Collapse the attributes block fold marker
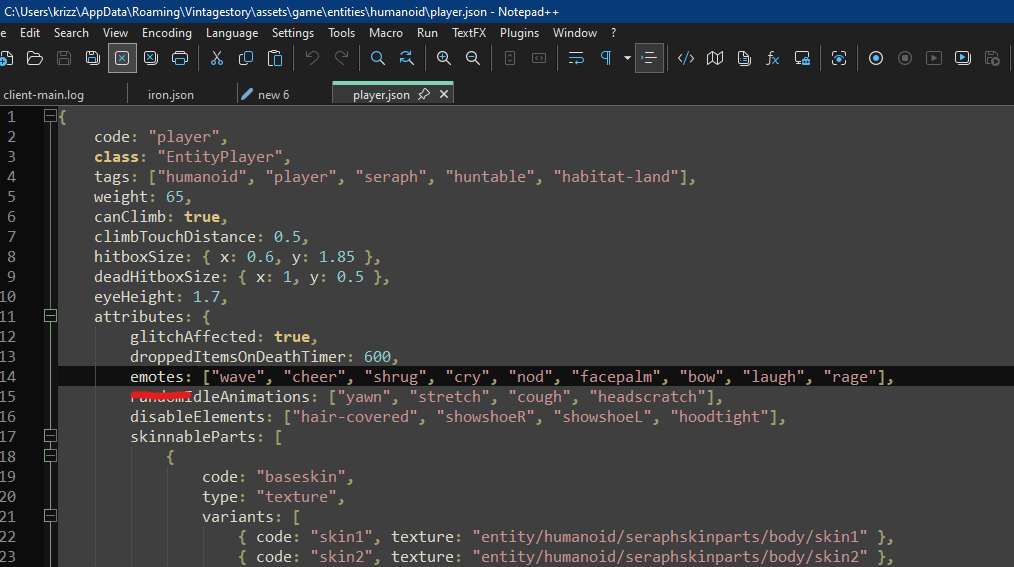1014x567 pixels. point(50,316)
